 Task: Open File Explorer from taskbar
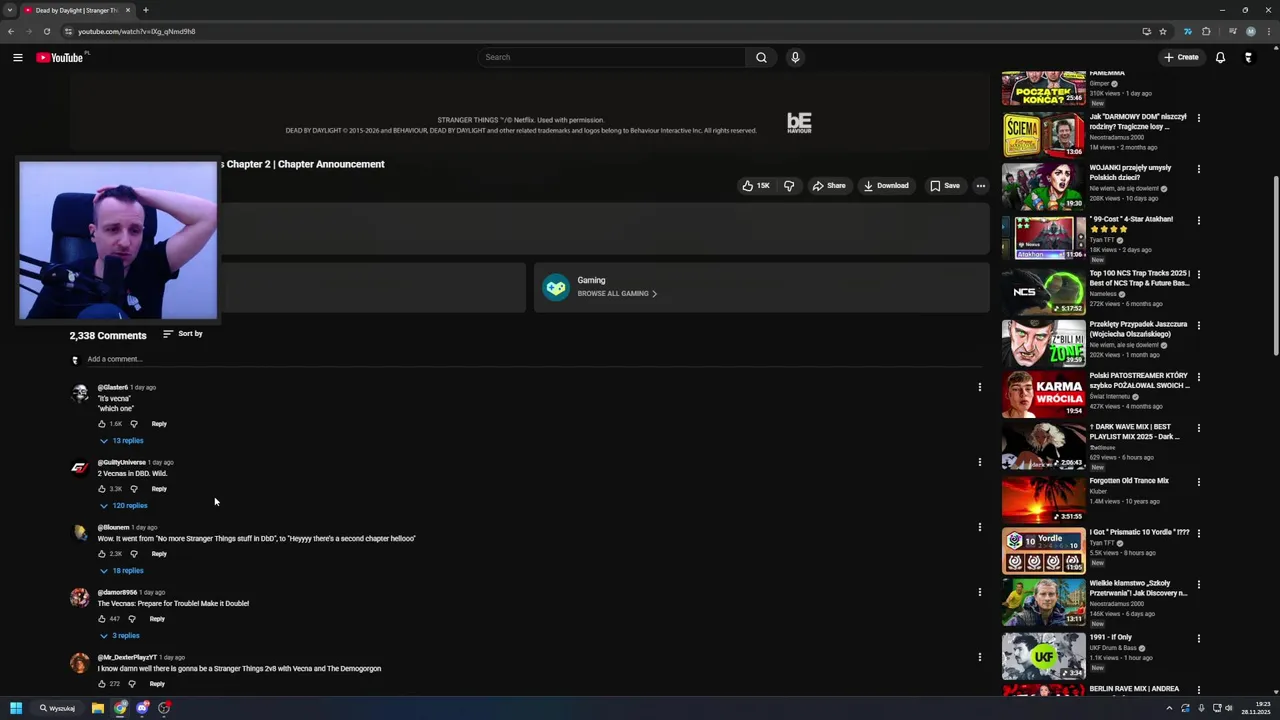[97, 708]
